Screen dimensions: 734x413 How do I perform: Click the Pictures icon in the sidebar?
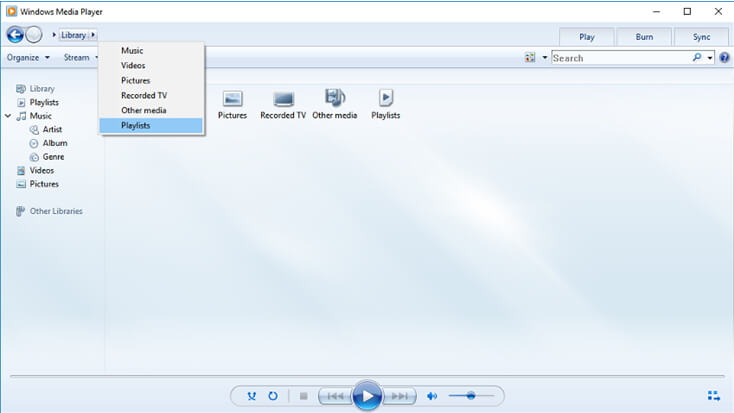tap(21, 184)
